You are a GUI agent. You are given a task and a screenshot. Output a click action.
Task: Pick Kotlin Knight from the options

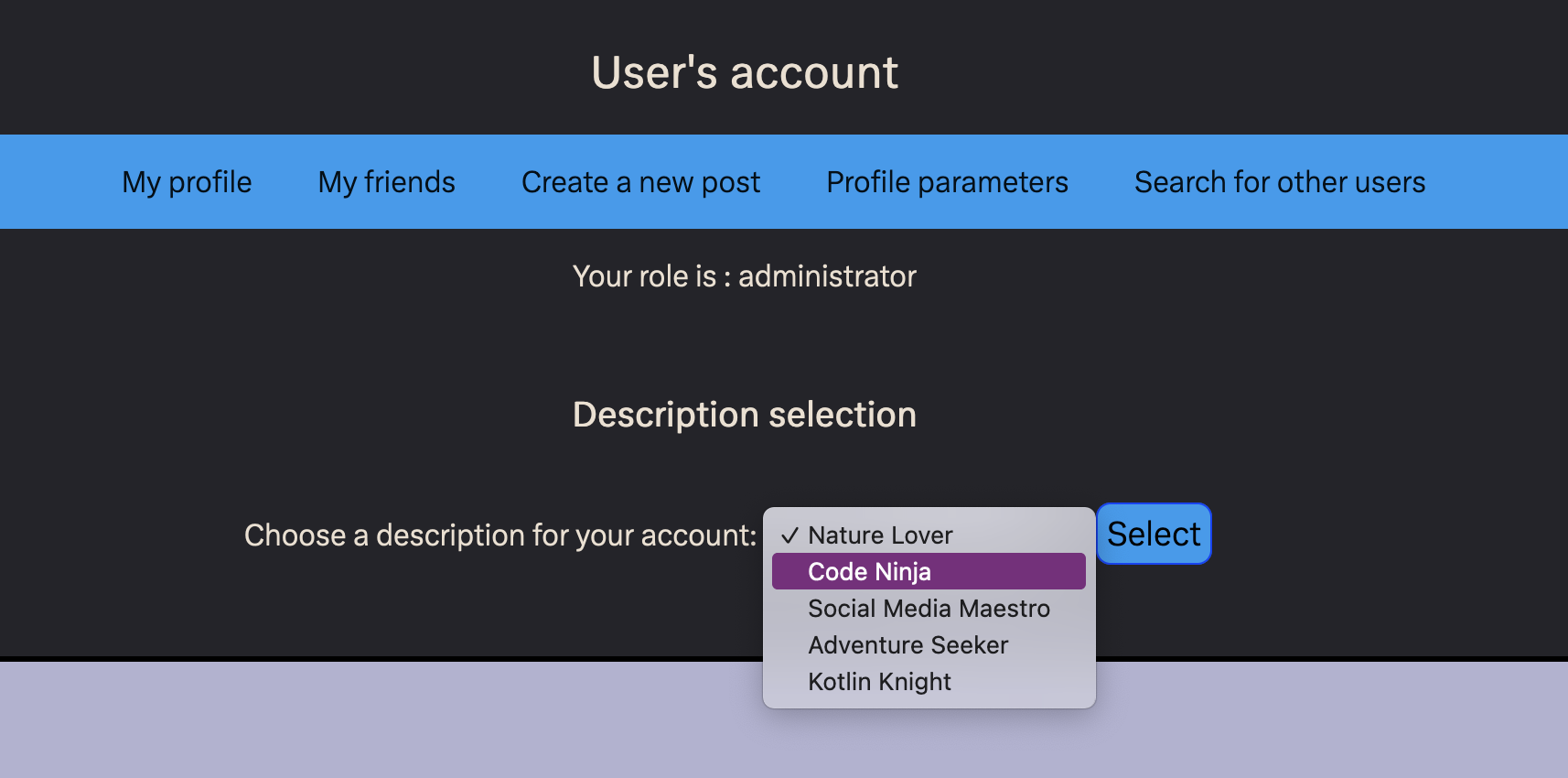[x=879, y=682]
